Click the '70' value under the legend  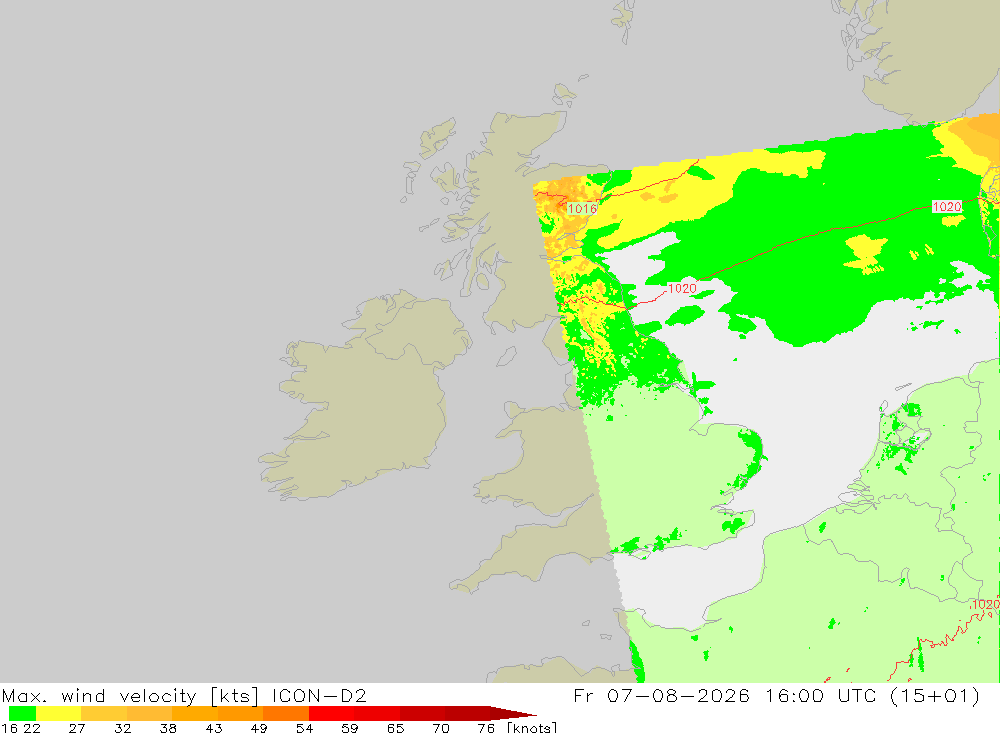[441, 728]
